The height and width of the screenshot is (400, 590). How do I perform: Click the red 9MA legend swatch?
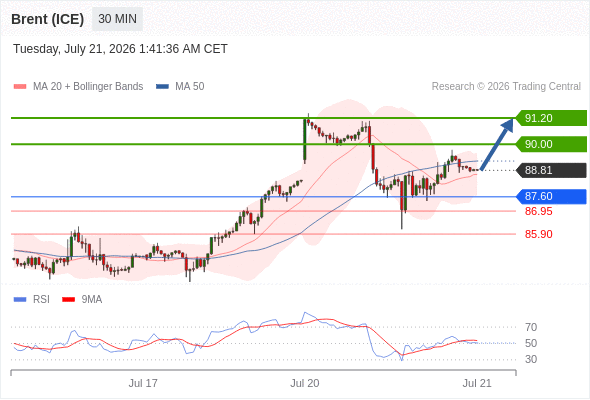(68, 300)
